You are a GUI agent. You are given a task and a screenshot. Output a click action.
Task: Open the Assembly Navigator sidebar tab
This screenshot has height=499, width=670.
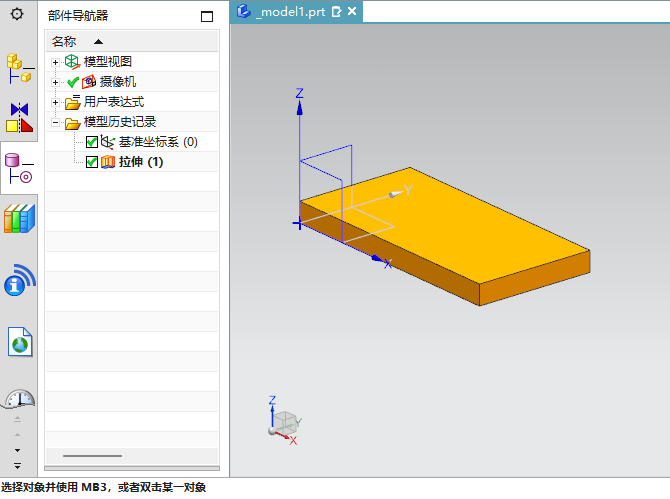pos(19,68)
